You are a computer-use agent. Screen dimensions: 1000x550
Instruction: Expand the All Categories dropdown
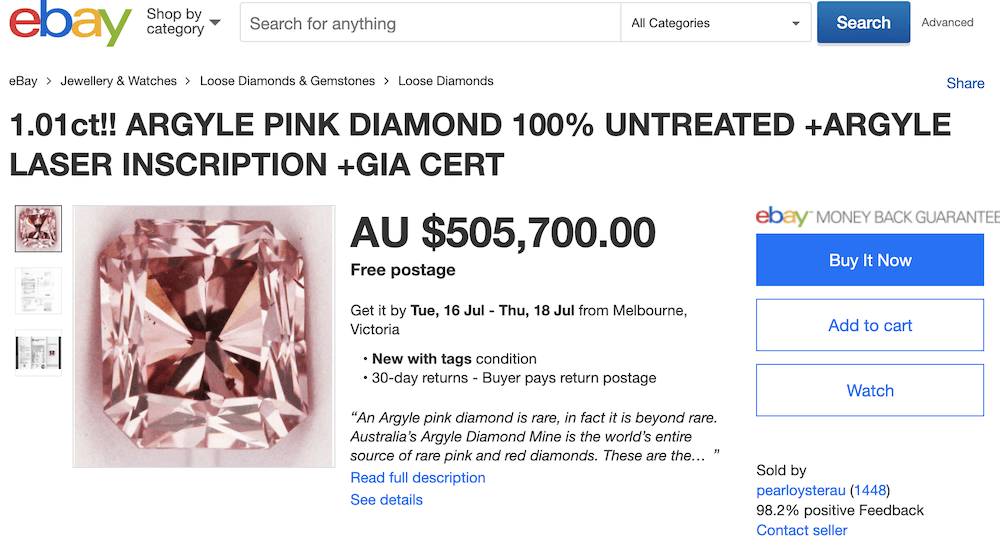pos(715,23)
